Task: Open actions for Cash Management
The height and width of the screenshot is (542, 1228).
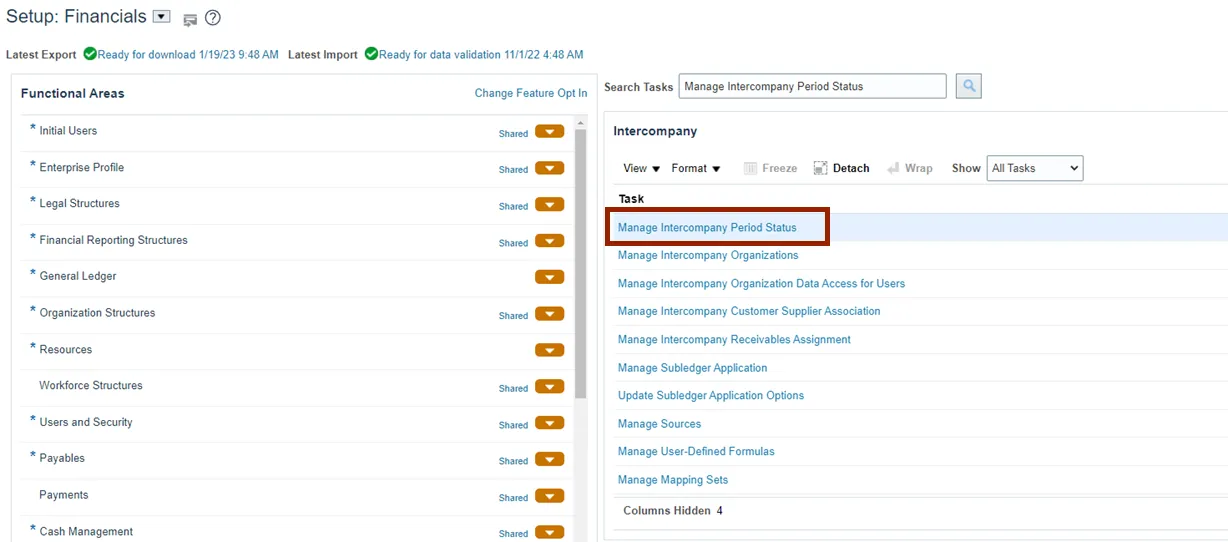Action: (549, 532)
